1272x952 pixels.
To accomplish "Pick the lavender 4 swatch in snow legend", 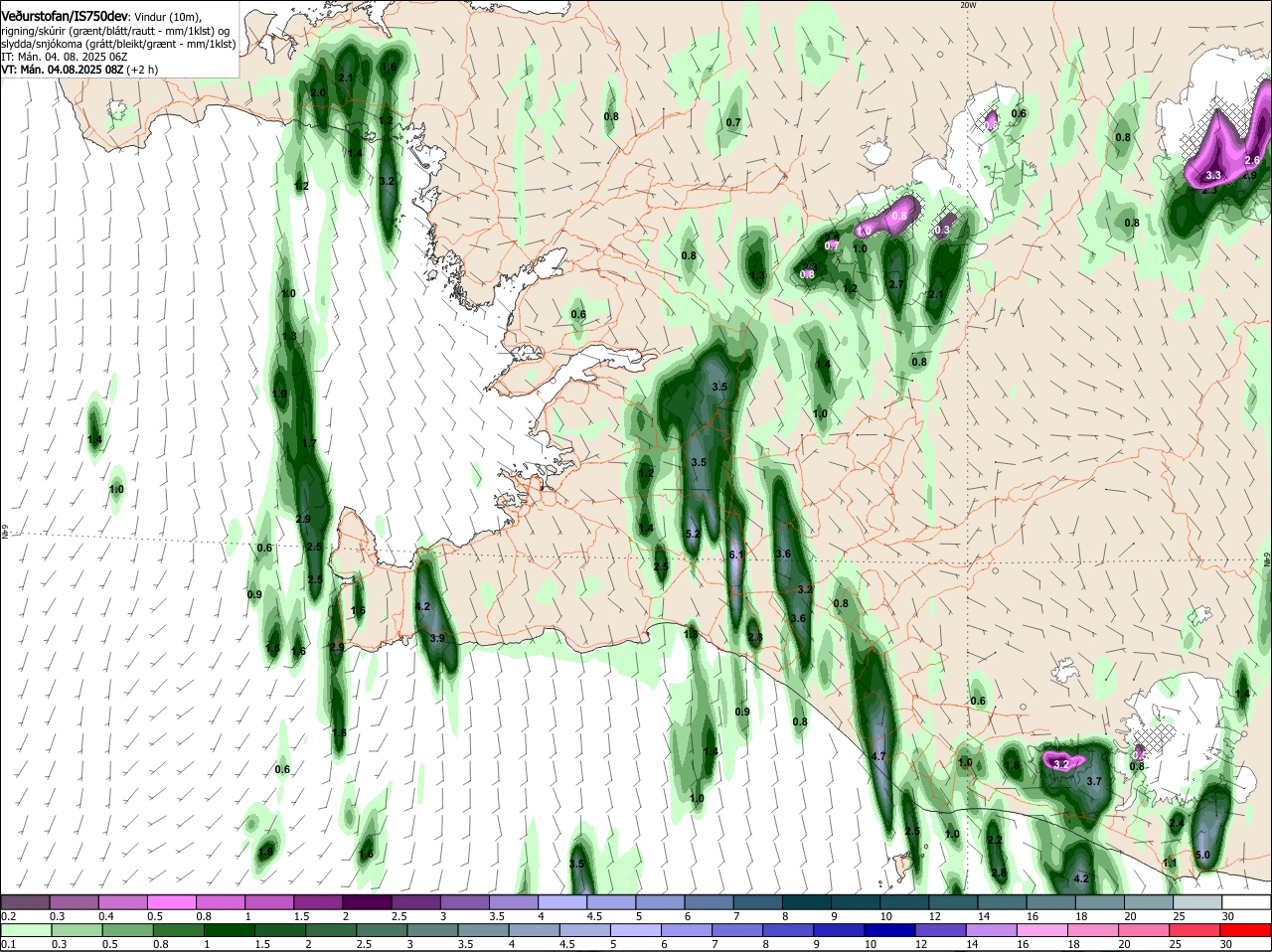I will click(563, 902).
